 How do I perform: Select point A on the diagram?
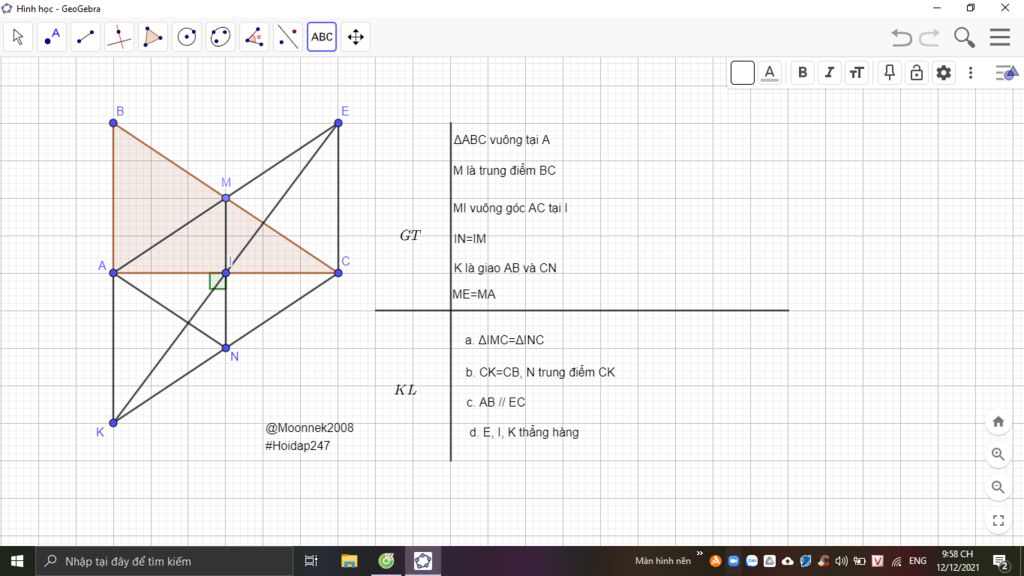click(113, 273)
